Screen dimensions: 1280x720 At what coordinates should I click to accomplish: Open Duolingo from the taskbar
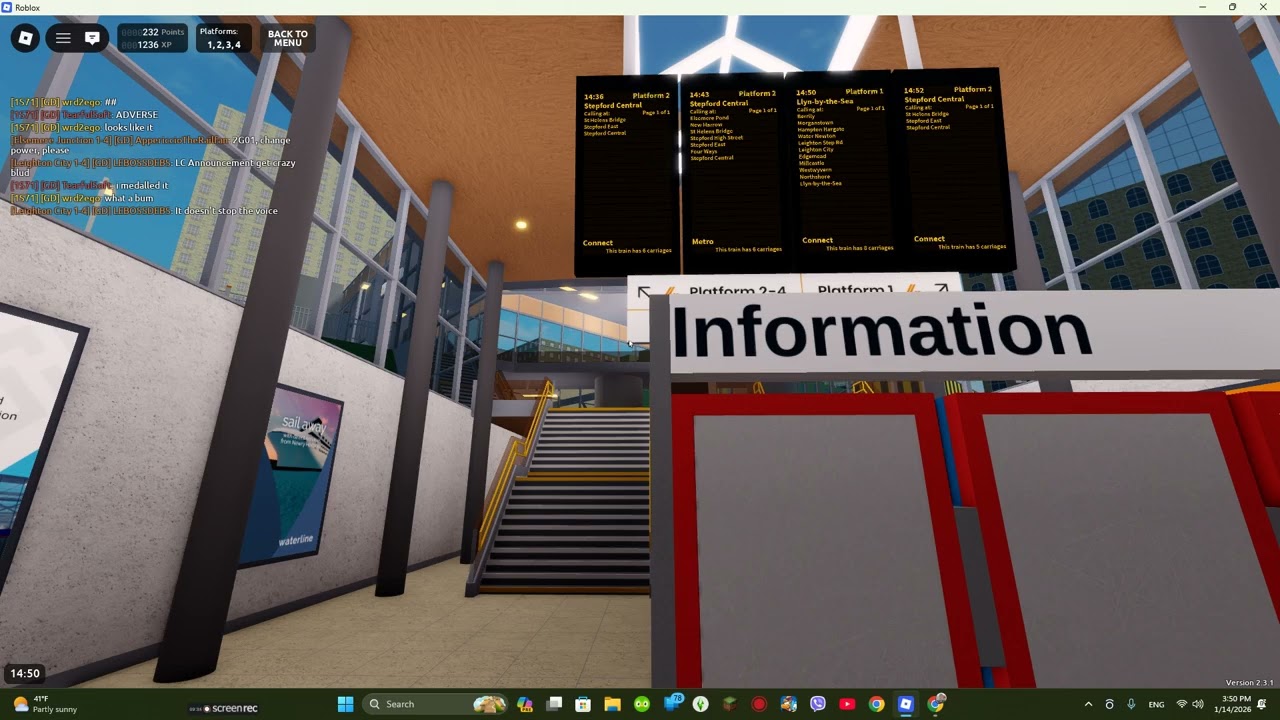(x=642, y=704)
